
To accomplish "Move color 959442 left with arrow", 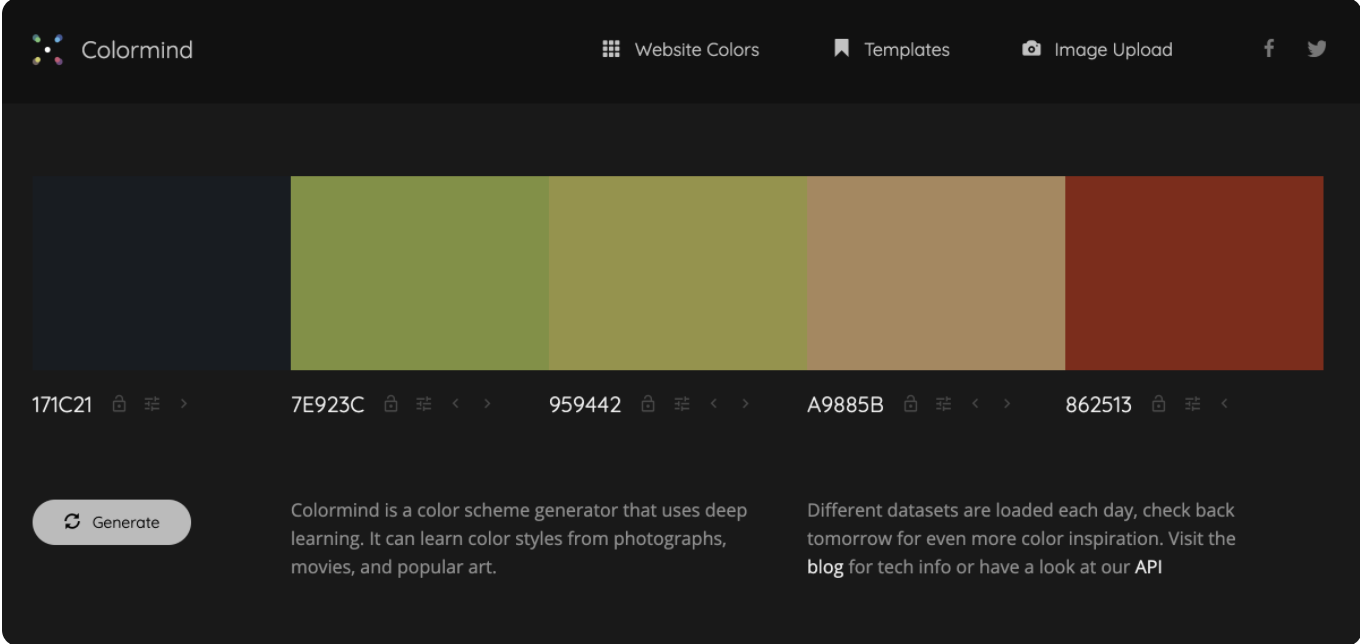I will pos(713,404).
